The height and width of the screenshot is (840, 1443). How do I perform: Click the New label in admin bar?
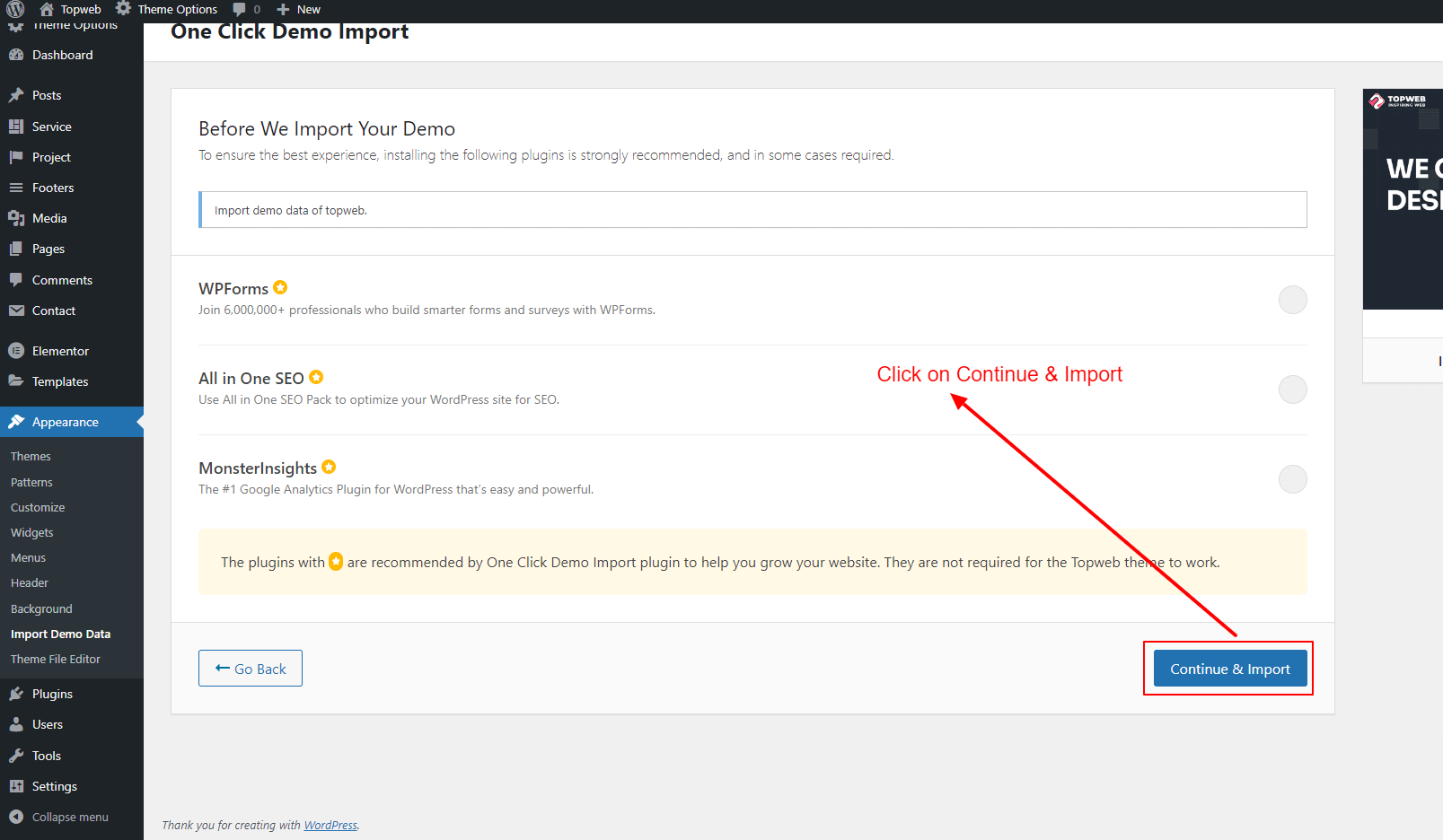(309, 9)
